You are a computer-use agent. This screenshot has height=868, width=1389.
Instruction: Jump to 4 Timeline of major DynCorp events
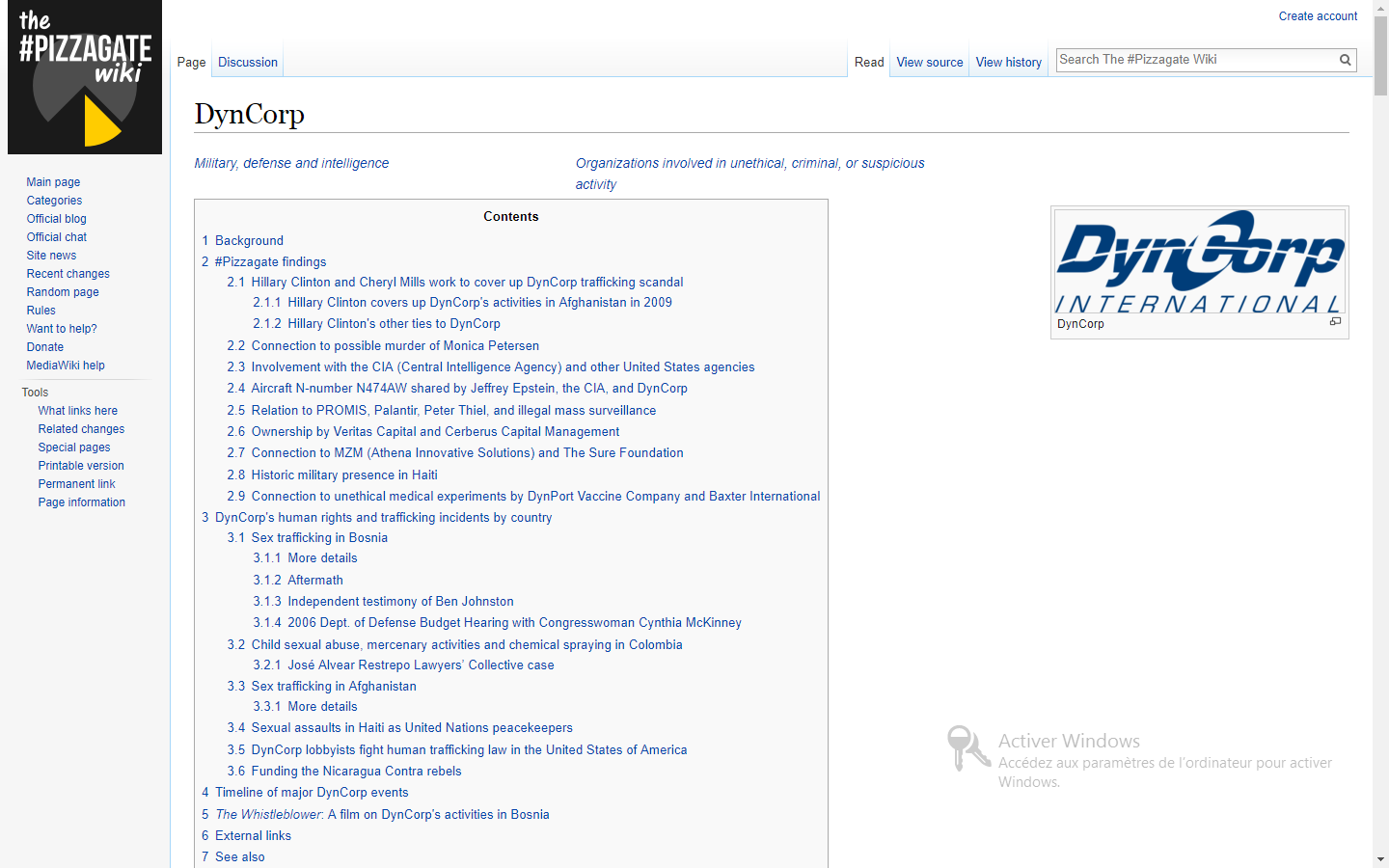point(305,793)
